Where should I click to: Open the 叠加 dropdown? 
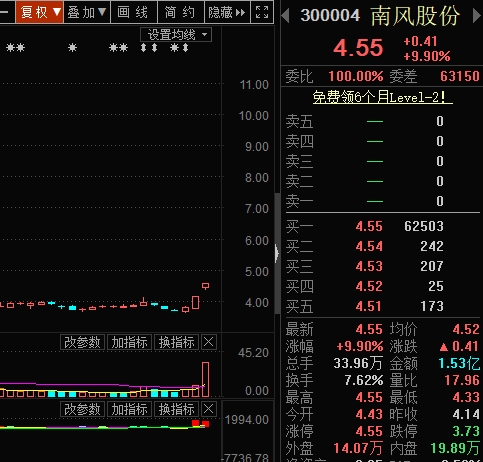(87, 12)
